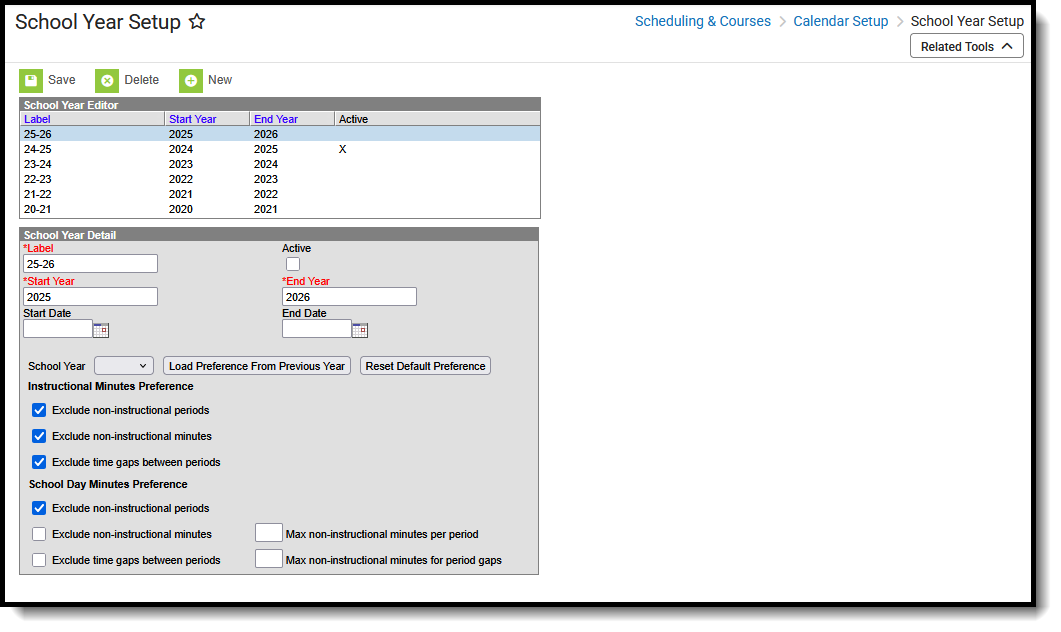
Task: Favorite School Year Setup with star icon
Action: click(197, 22)
